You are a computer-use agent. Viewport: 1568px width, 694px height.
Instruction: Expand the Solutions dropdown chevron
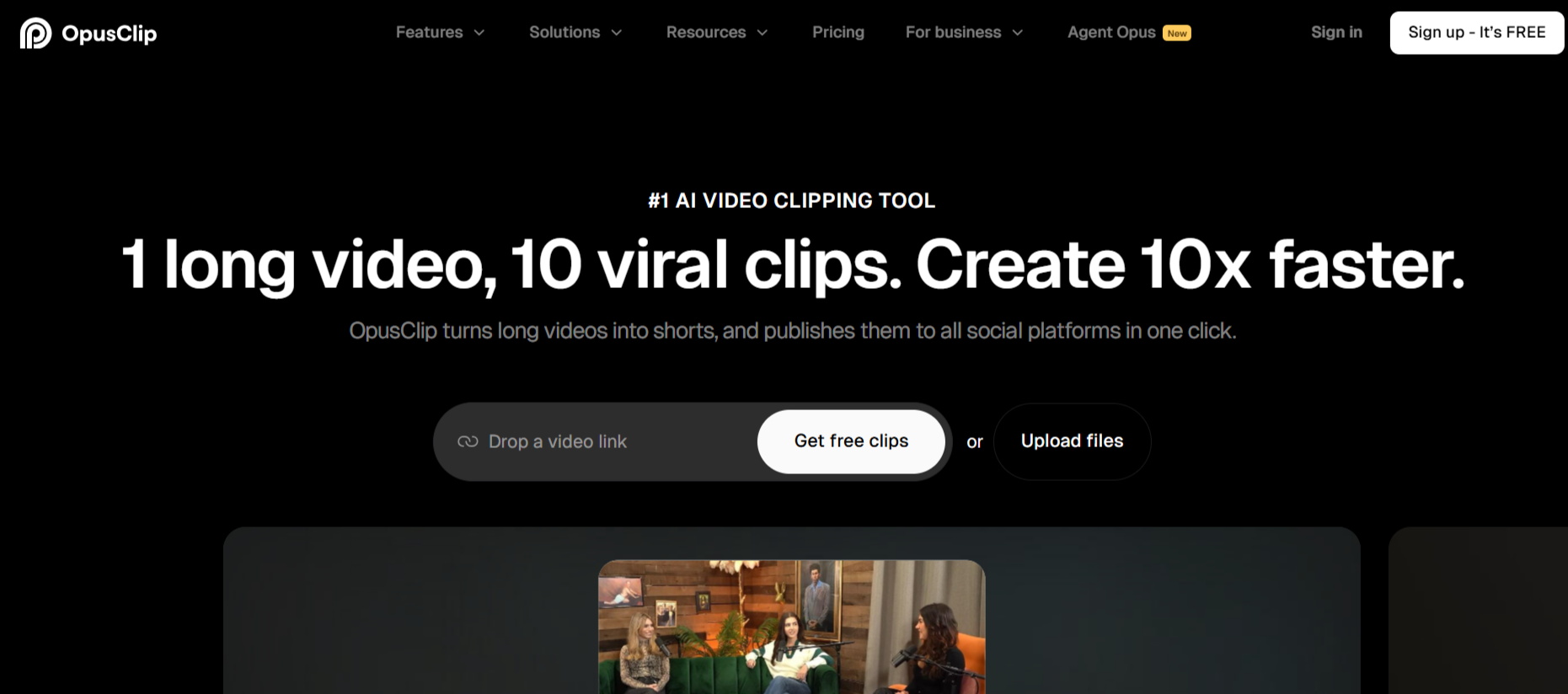click(x=617, y=33)
